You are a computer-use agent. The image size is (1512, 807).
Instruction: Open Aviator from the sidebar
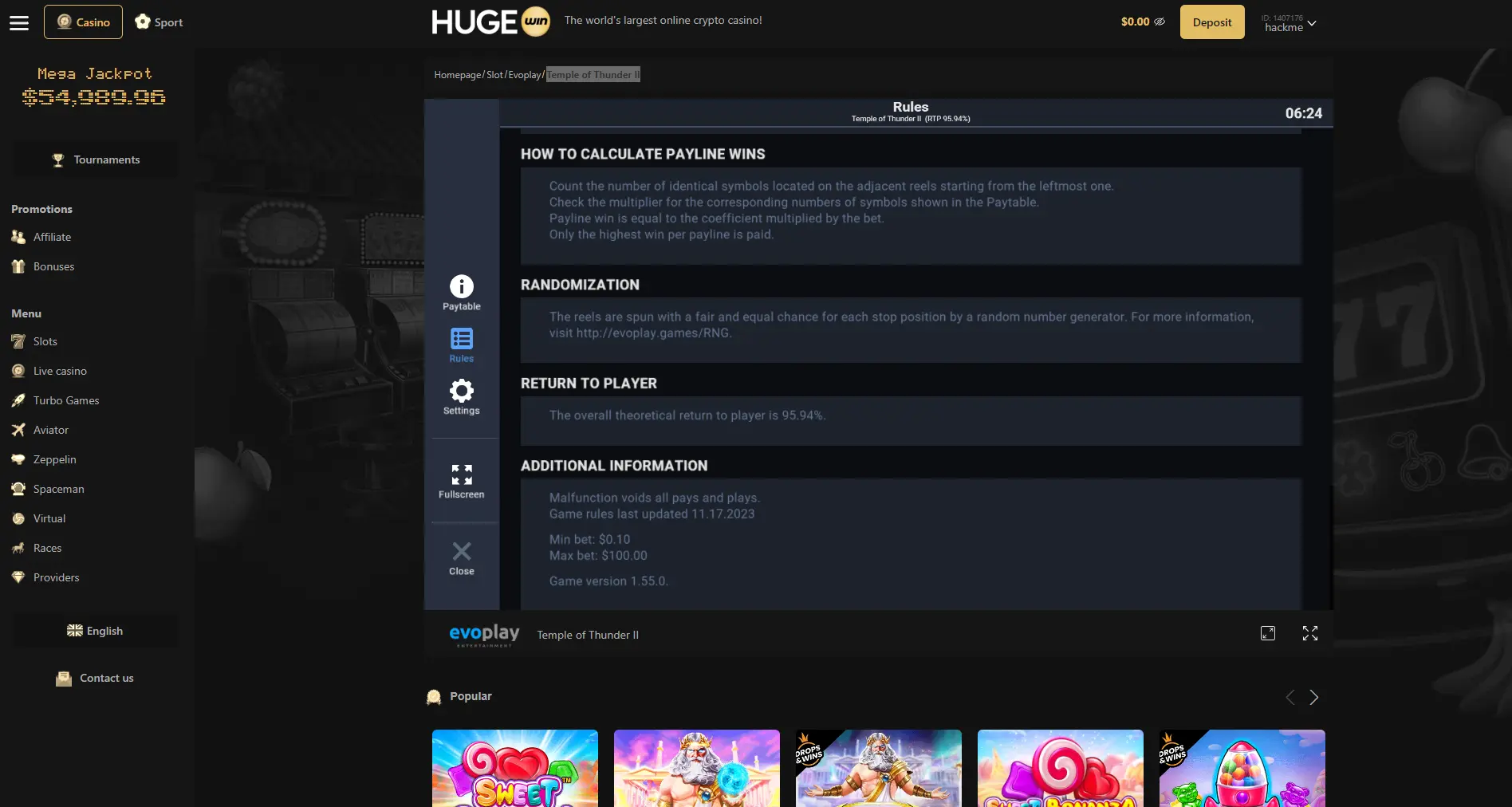[50, 430]
